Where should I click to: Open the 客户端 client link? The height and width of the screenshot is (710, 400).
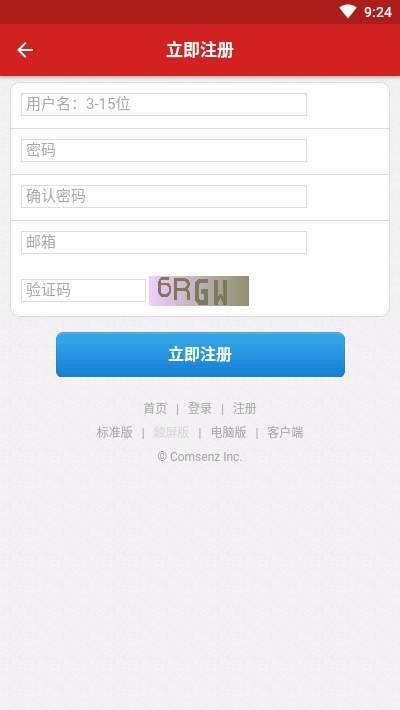click(285, 432)
